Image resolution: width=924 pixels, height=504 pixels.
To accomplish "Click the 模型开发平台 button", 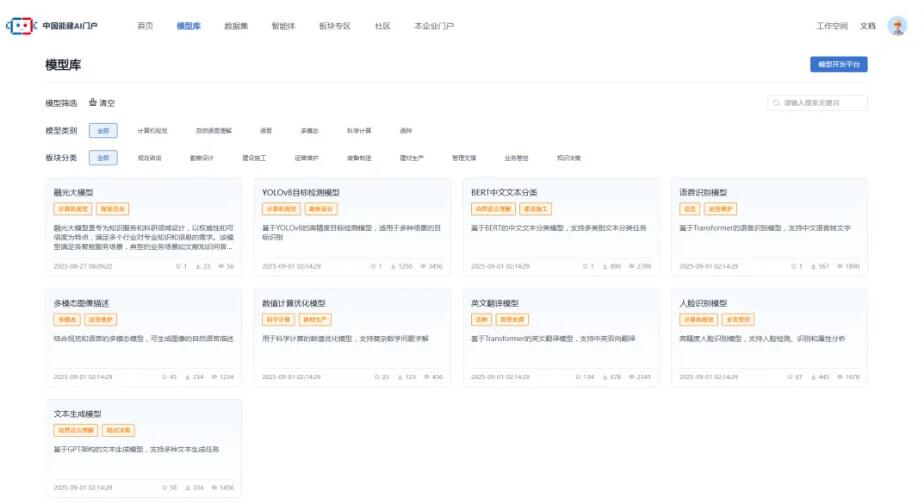I will pos(838,64).
